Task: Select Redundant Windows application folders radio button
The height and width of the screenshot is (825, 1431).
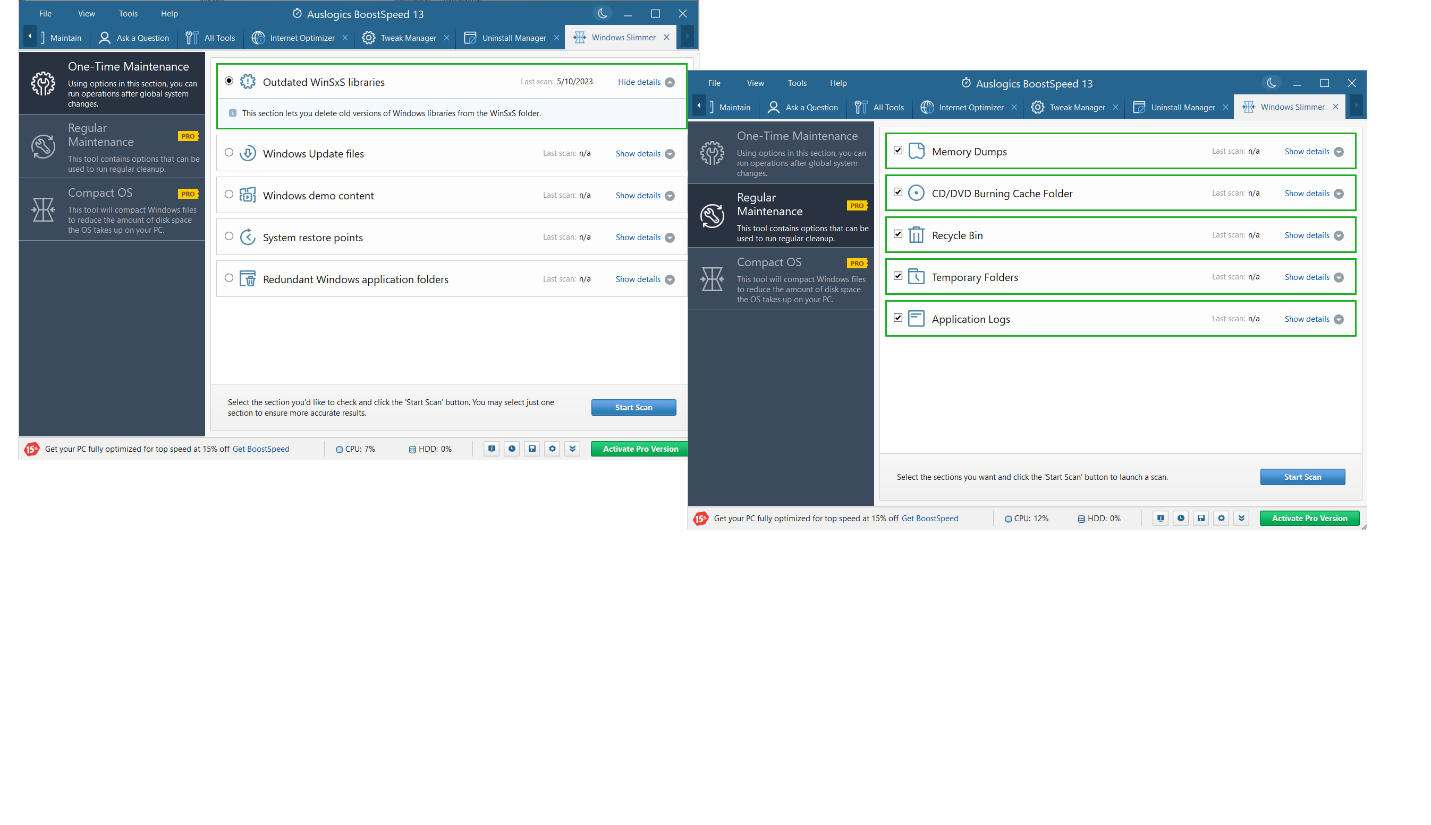Action: click(229, 279)
